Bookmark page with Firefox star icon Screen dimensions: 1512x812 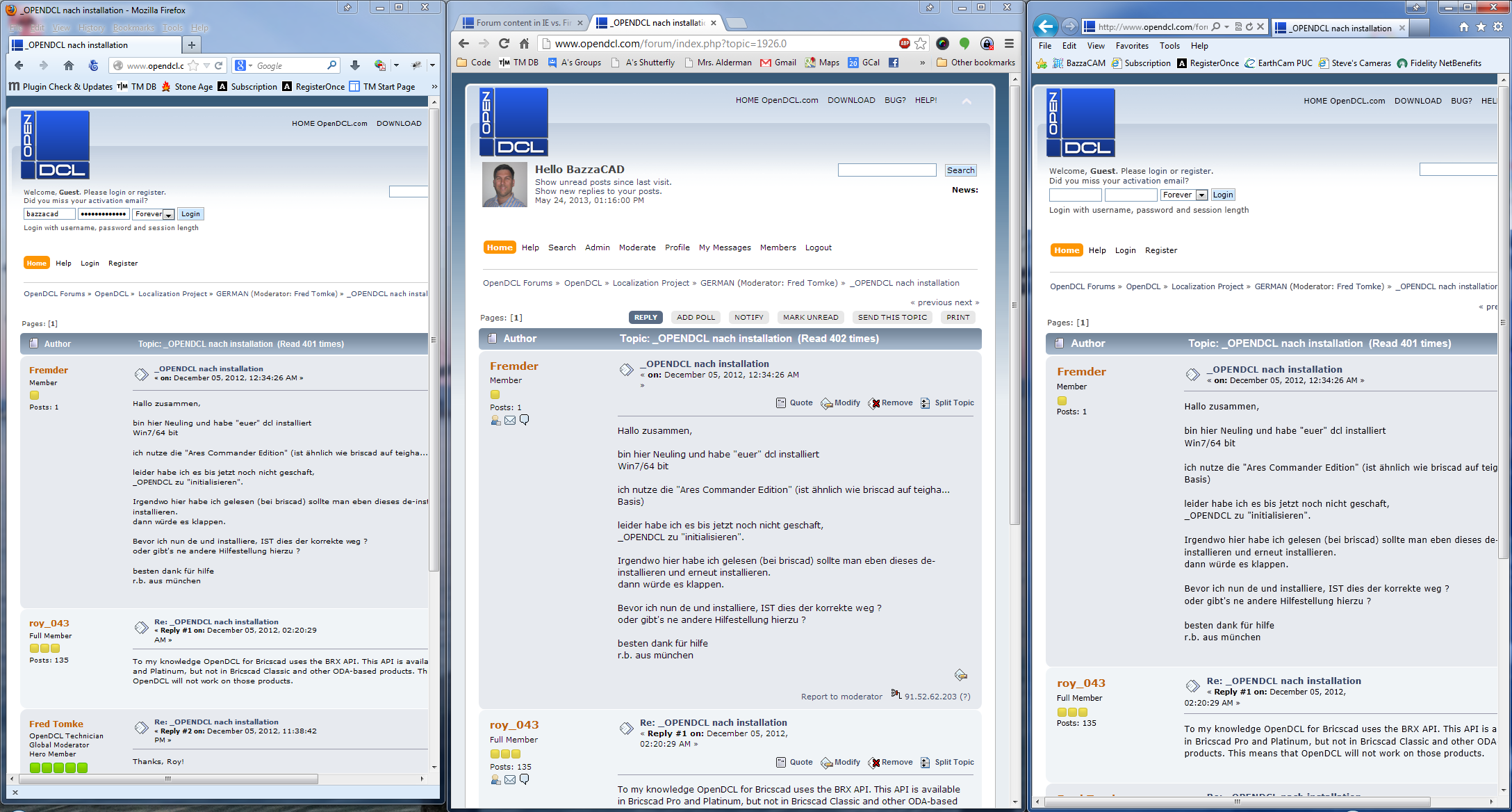[x=193, y=65]
